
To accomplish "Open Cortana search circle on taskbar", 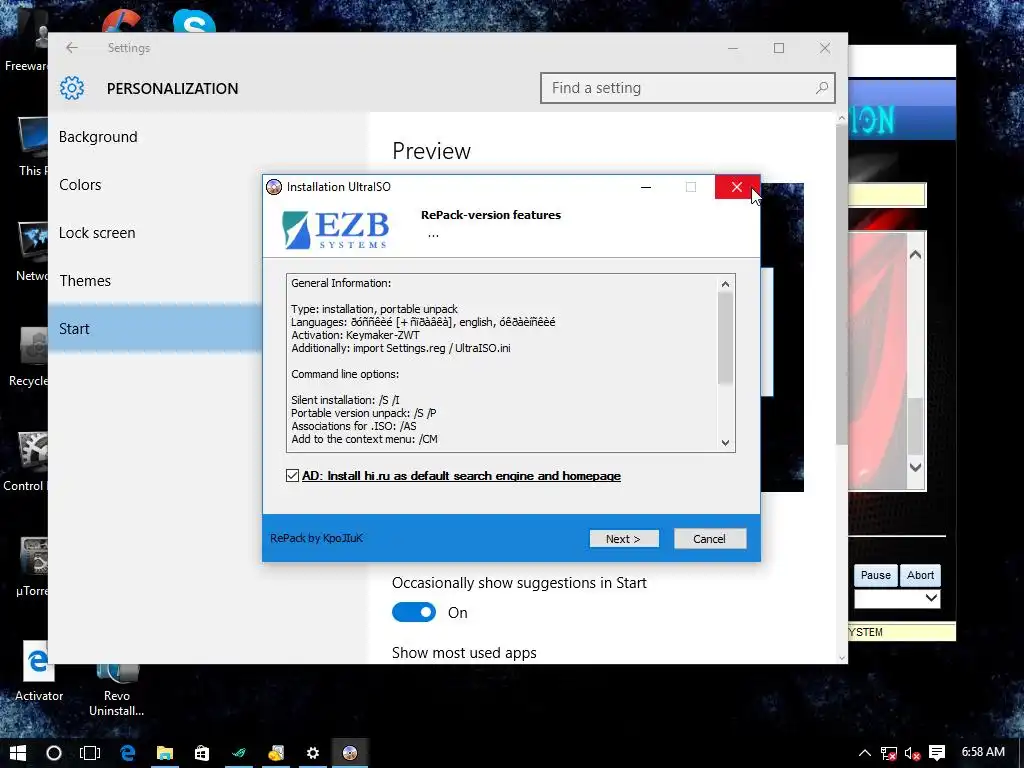I will click(54, 753).
